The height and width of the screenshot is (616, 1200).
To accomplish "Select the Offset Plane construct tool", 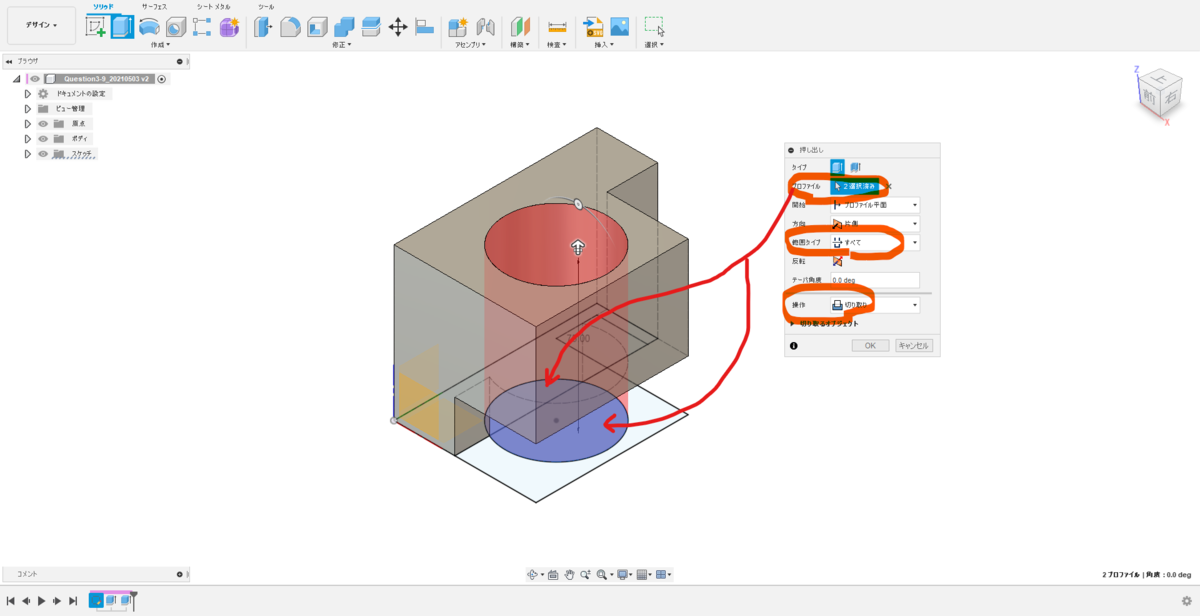I will (x=521, y=27).
